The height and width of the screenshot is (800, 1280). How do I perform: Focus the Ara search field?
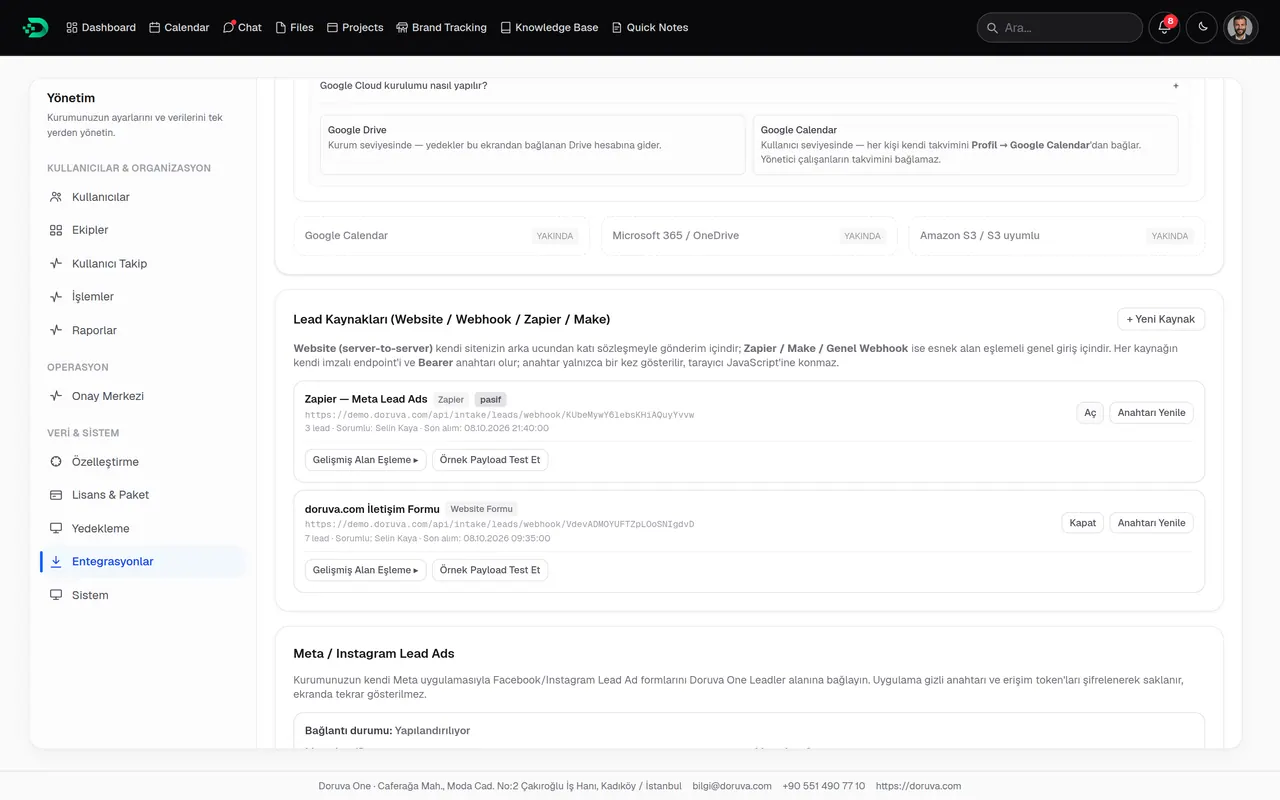pyautogui.click(x=1059, y=27)
